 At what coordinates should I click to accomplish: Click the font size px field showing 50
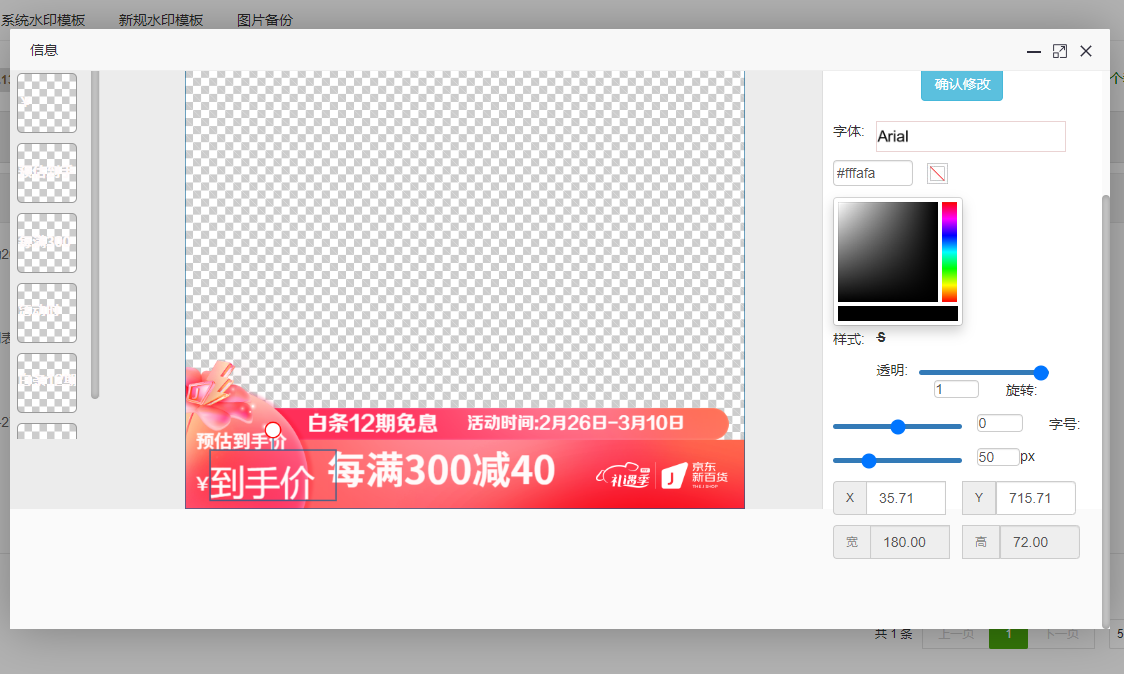click(997, 457)
